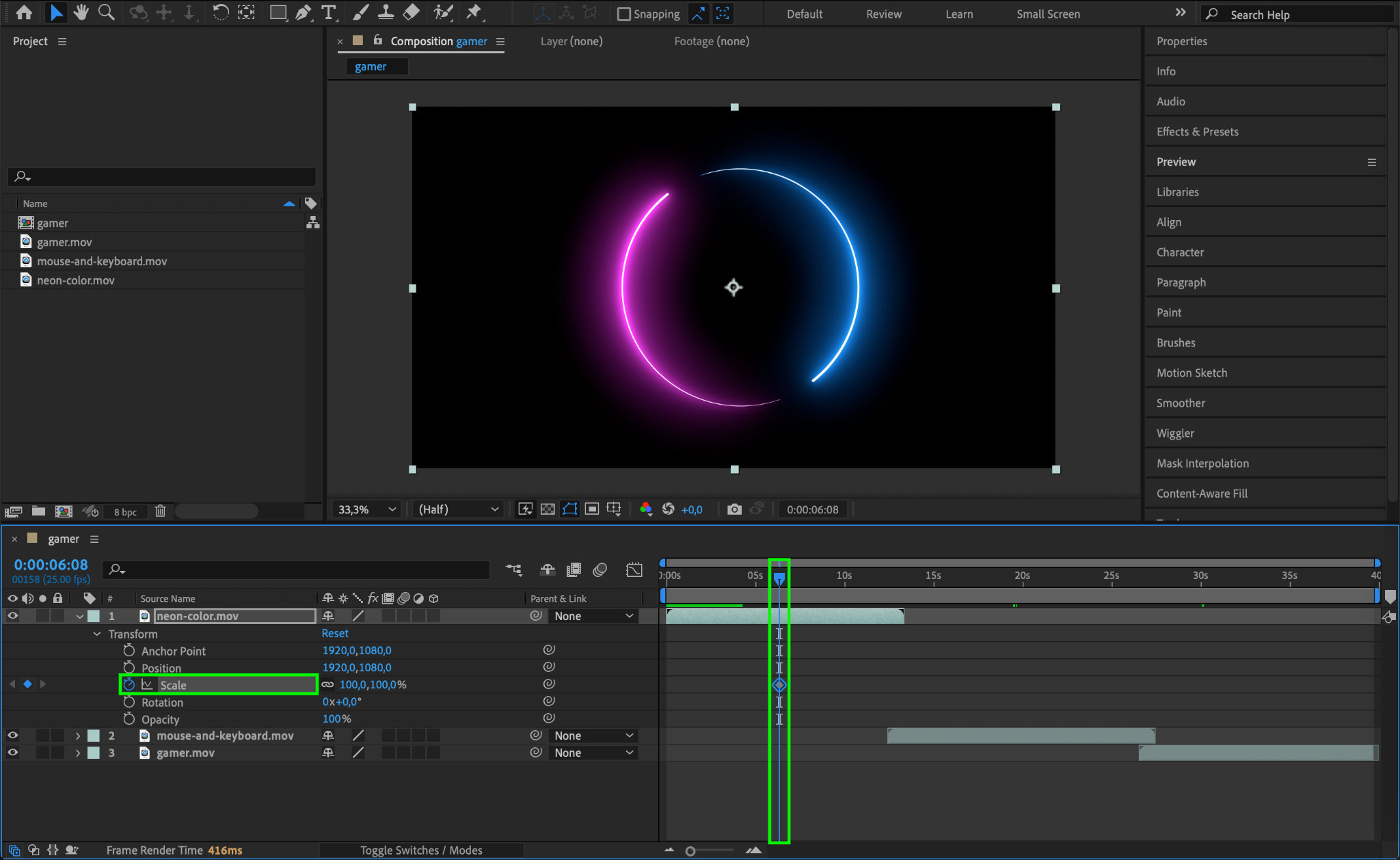Toggle the Scale stopwatch
1400x860 pixels.
pos(129,684)
